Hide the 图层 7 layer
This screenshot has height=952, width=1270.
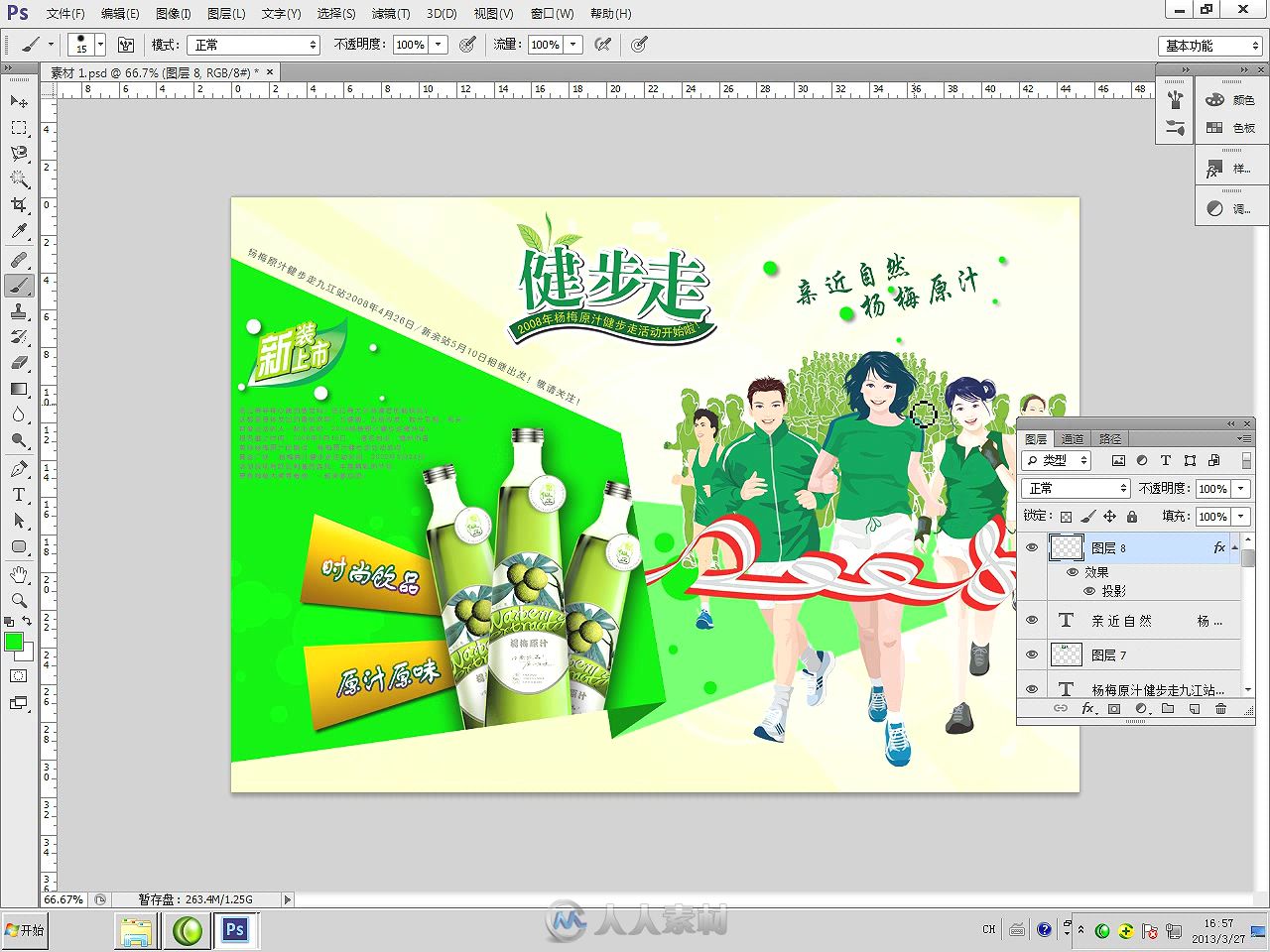[x=1032, y=654]
